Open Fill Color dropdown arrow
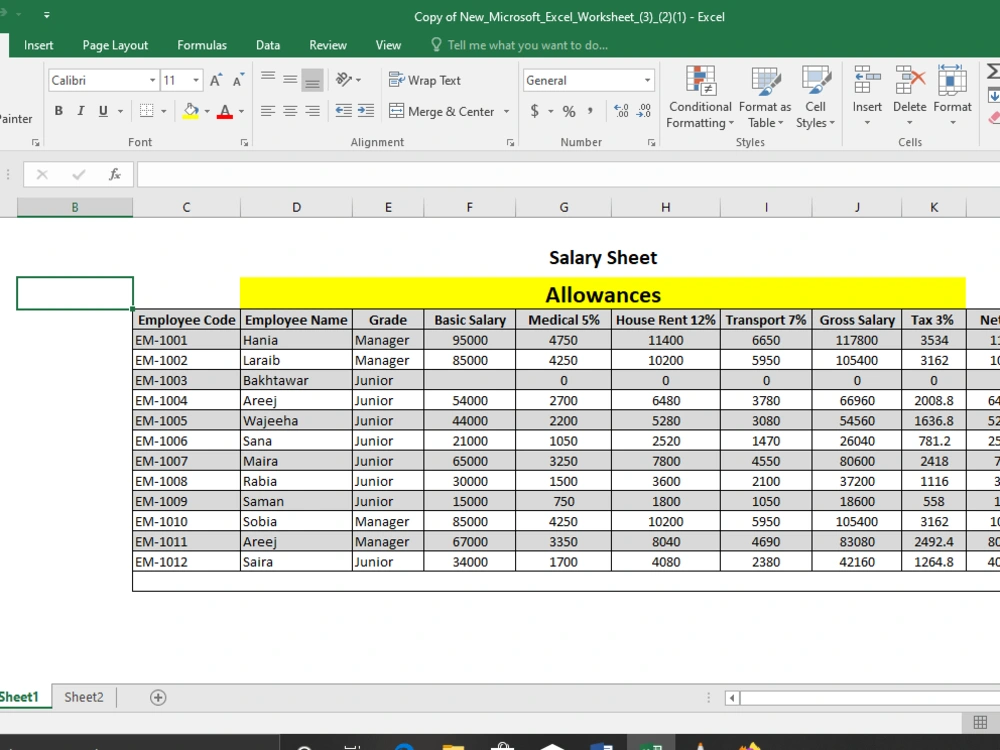The height and width of the screenshot is (750, 1000). [x=207, y=111]
